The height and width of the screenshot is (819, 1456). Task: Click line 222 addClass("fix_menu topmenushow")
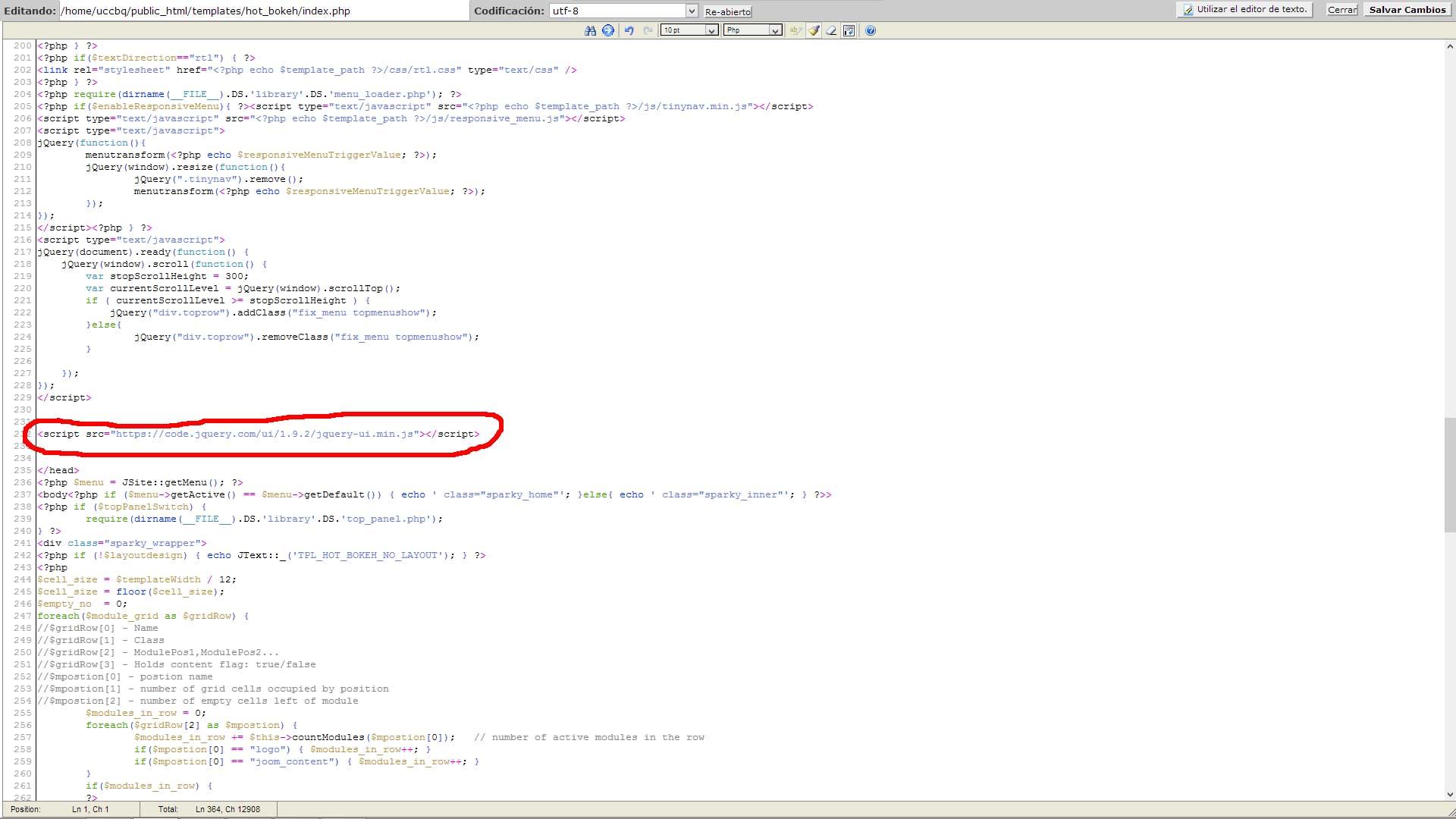pos(273,312)
